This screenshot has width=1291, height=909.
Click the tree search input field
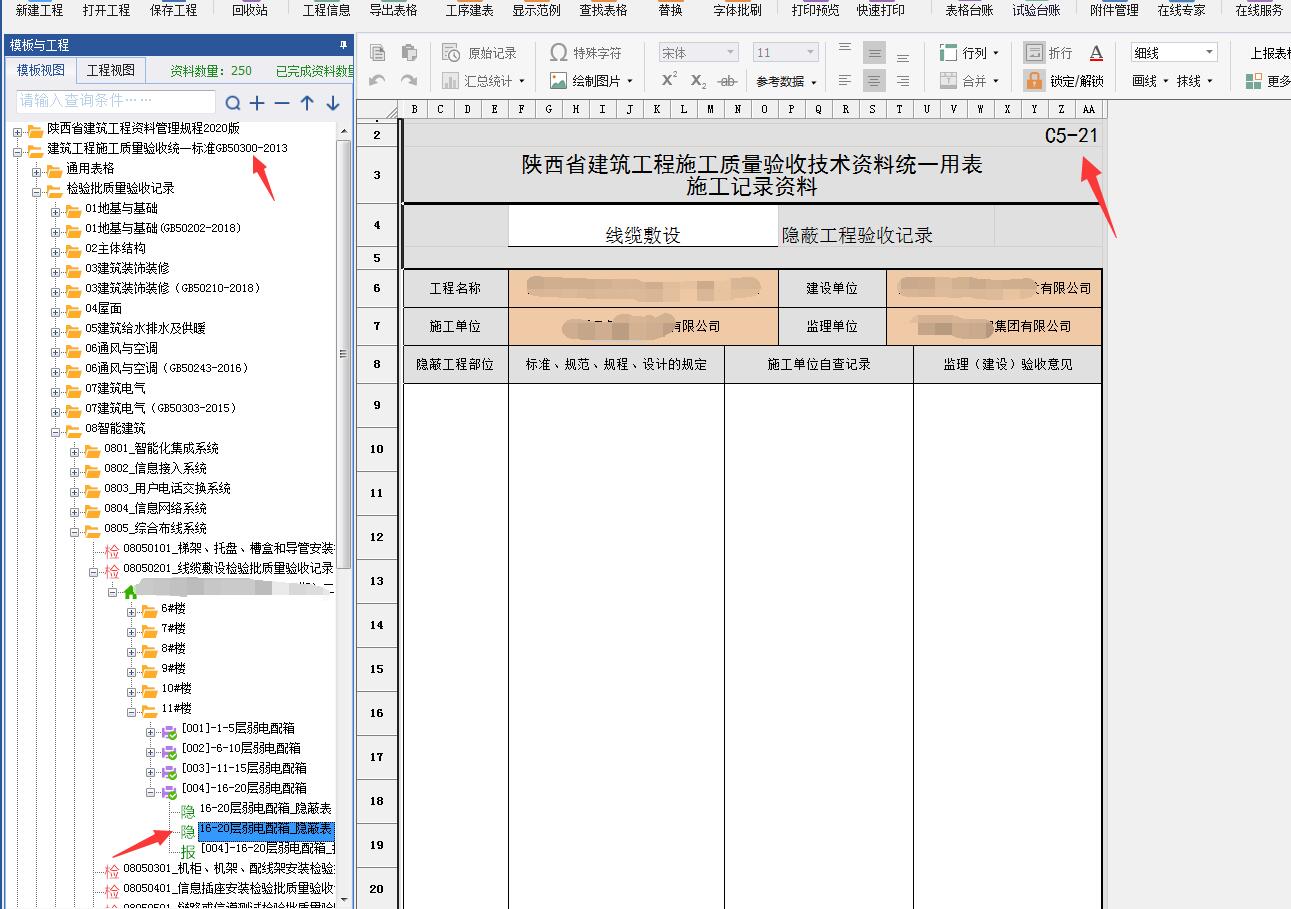[115, 101]
